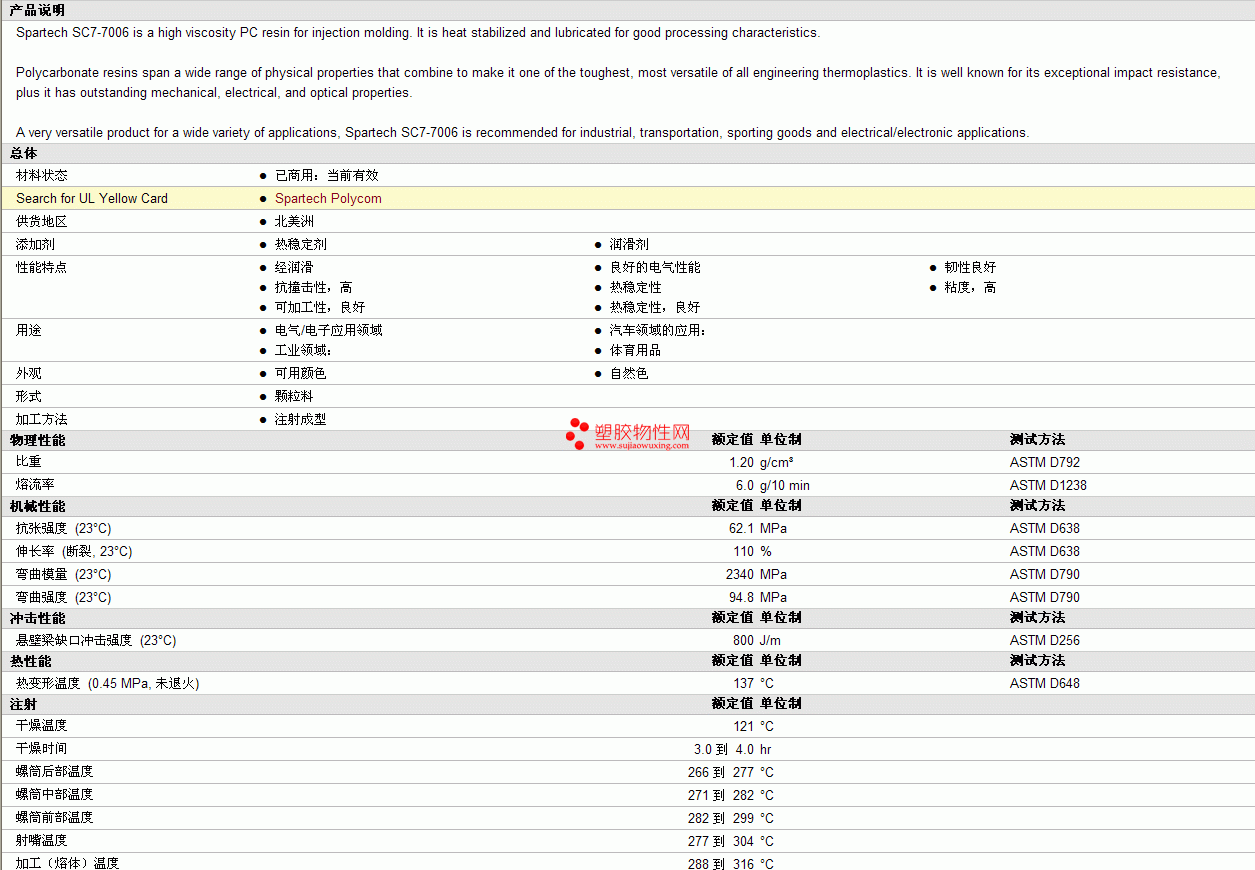Click the '伸长率 (断裂, 23°C)' property name
1255x870 pixels.
(74, 551)
